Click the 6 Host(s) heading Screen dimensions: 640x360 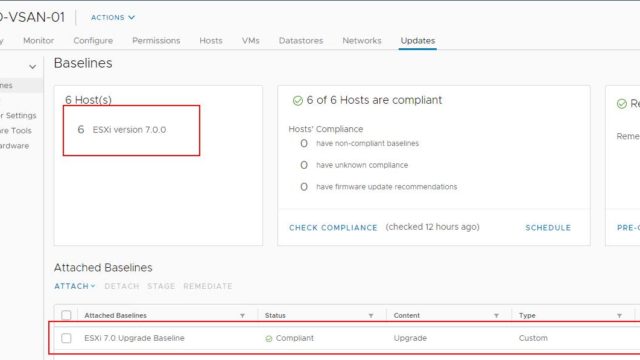tap(88, 100)
